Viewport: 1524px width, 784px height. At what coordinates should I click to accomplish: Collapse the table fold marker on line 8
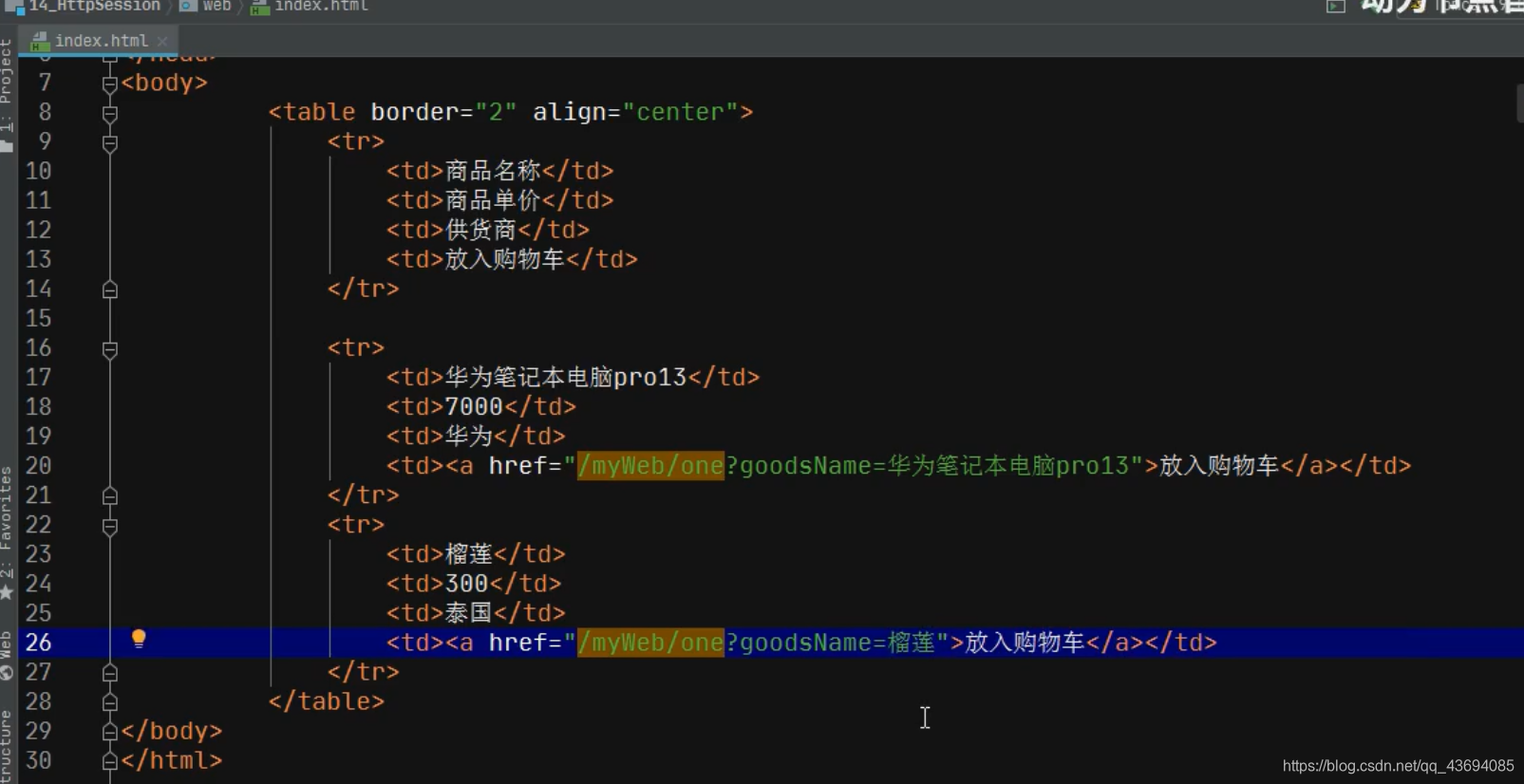pyautogui.click(x=110, y=113)
